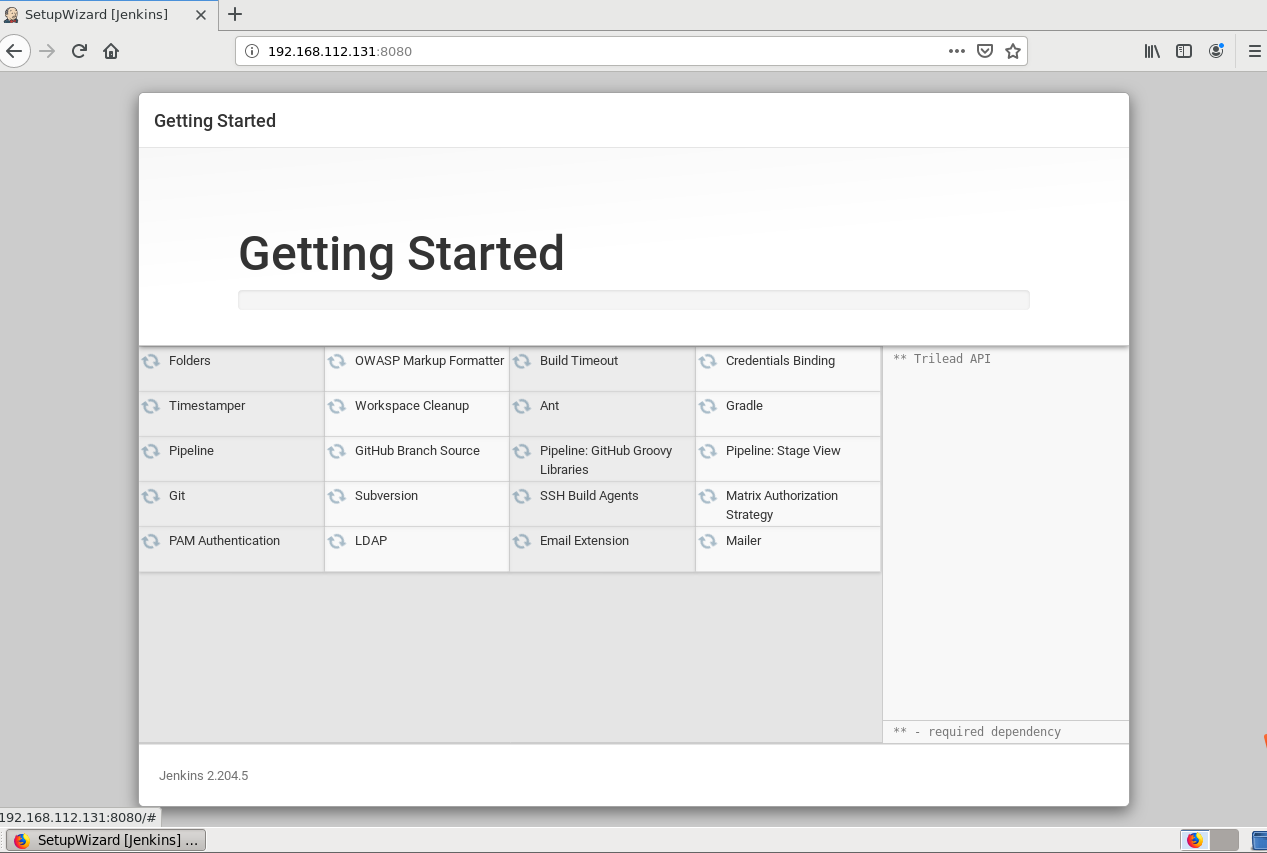The width and height of the screenshot is (1267, 853).
Task: Click the gray workspace box in taskbar
Action: [1224, 840]
